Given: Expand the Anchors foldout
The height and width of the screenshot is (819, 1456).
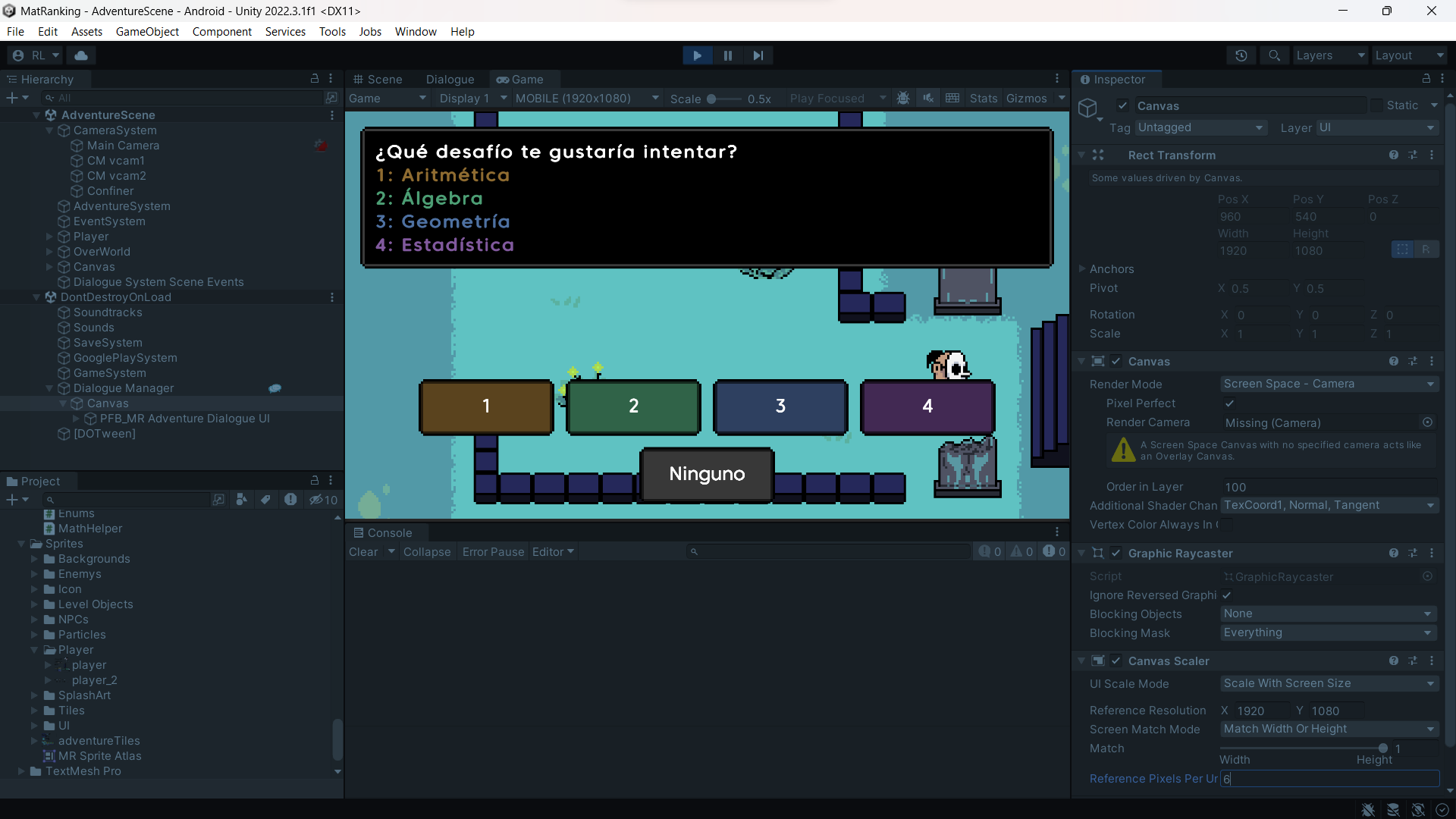Looking at the screenshot, I should (x=1082, y=269).
